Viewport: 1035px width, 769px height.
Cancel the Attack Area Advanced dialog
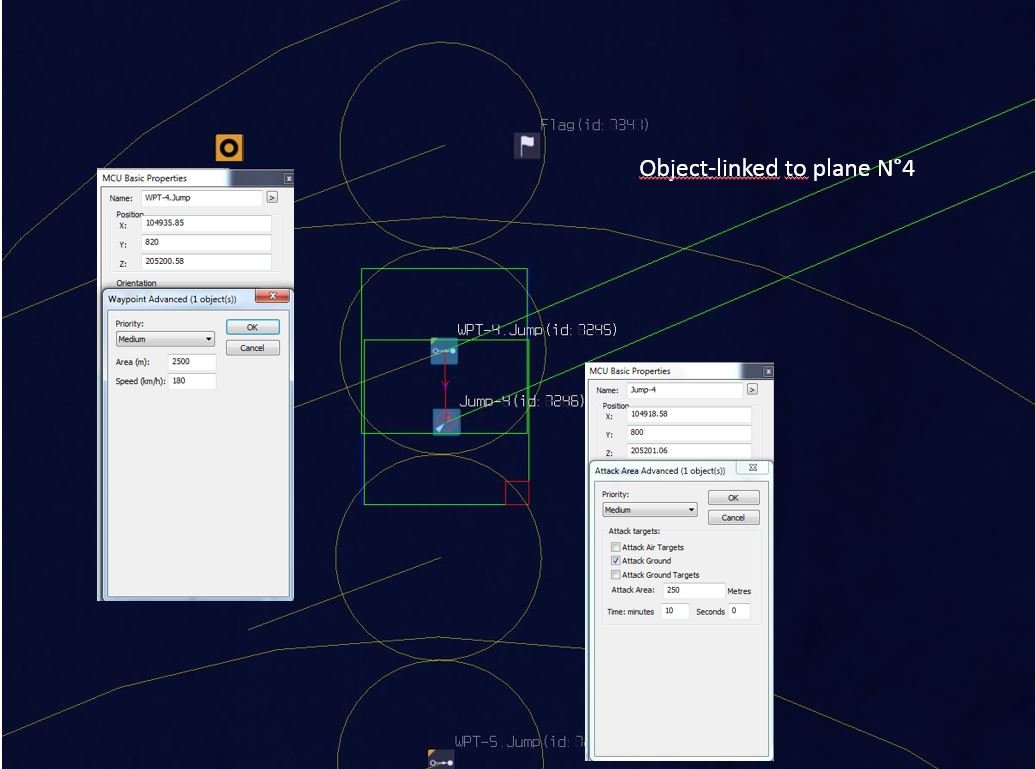tap(733, 518)
